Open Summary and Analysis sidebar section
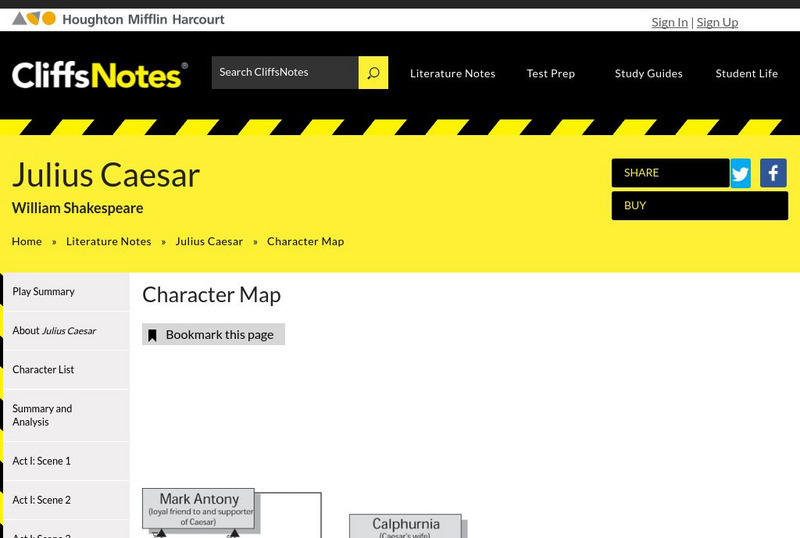 click(x=66, y=415)
